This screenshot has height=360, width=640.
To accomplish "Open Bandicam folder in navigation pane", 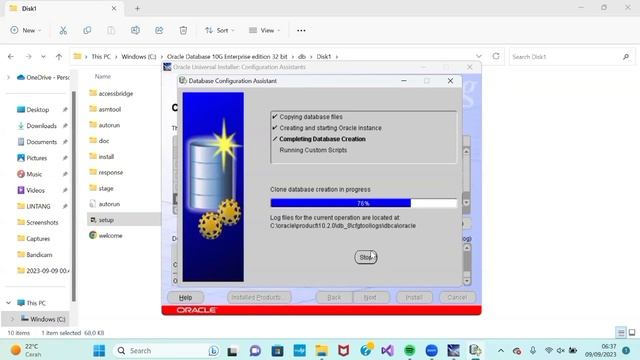I will pos(35,254).
